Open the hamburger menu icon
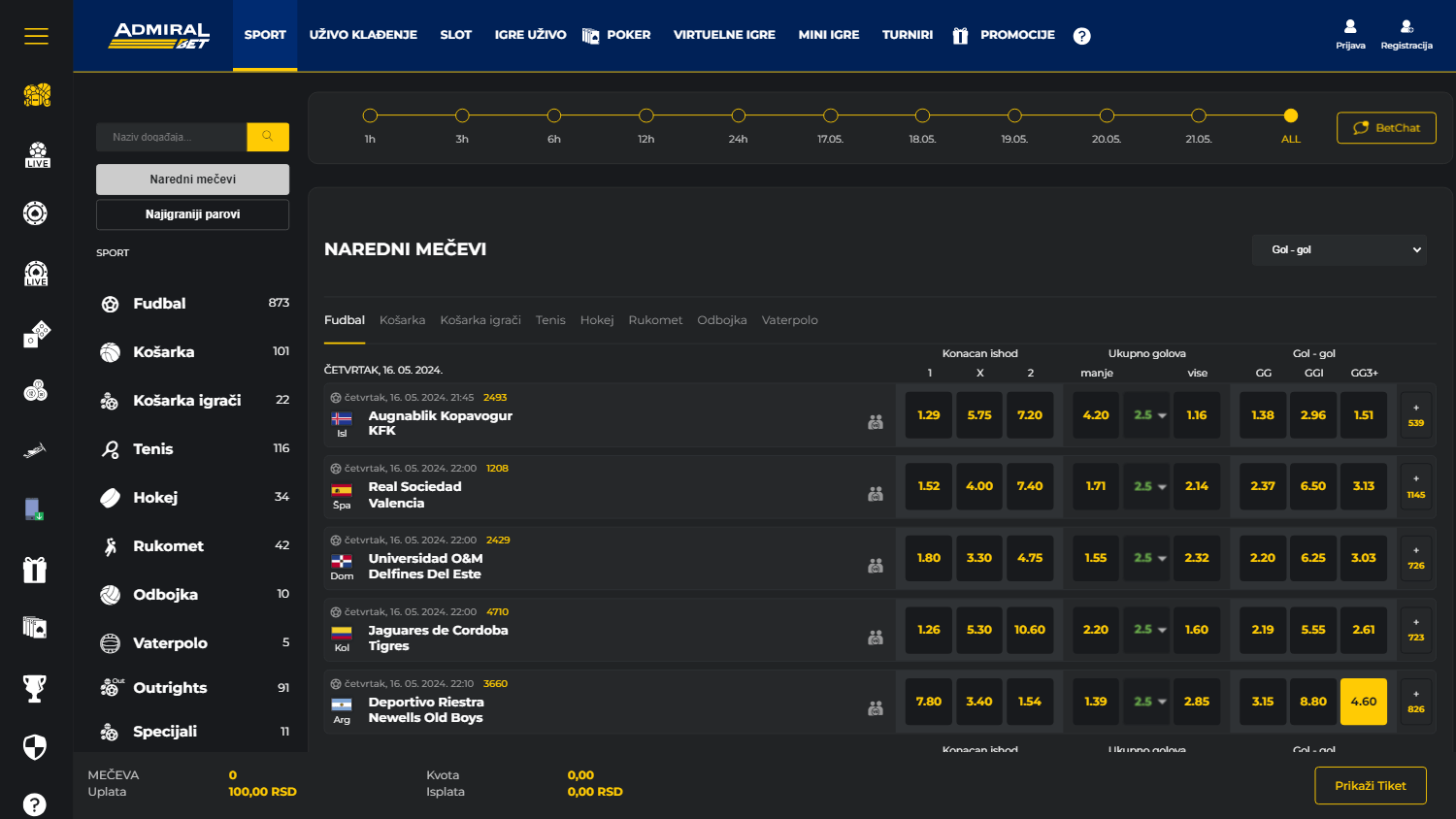 pyautogui.click(x=36, y=36)
